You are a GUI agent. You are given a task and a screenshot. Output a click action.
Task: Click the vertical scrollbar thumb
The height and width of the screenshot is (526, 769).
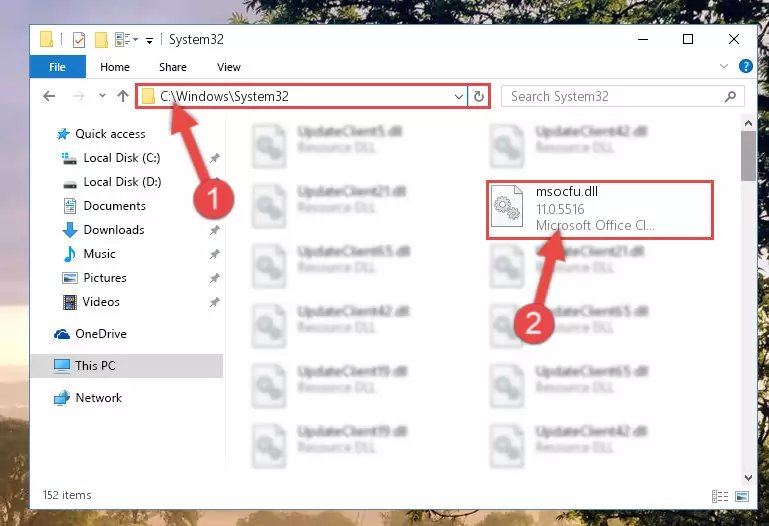[x=748, y=156]
